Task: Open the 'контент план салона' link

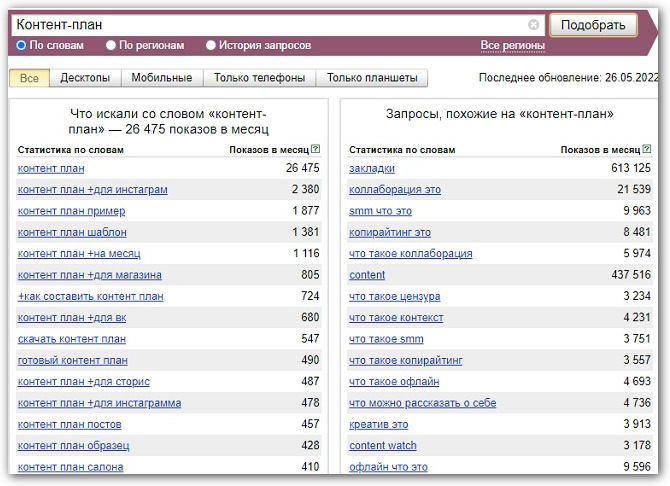Action: click(x=71, y=467)
